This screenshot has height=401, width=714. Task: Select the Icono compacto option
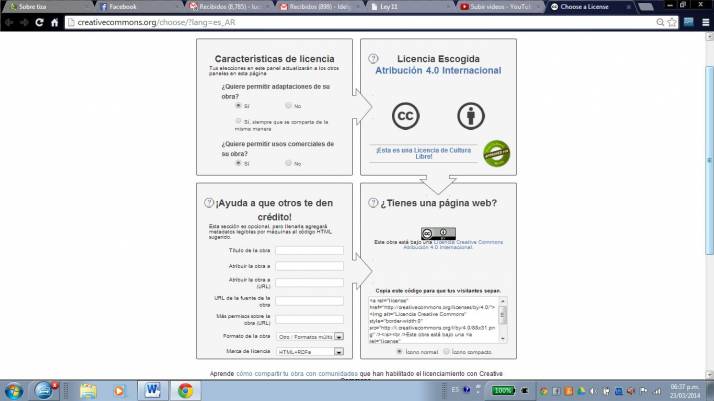[446, 351]
